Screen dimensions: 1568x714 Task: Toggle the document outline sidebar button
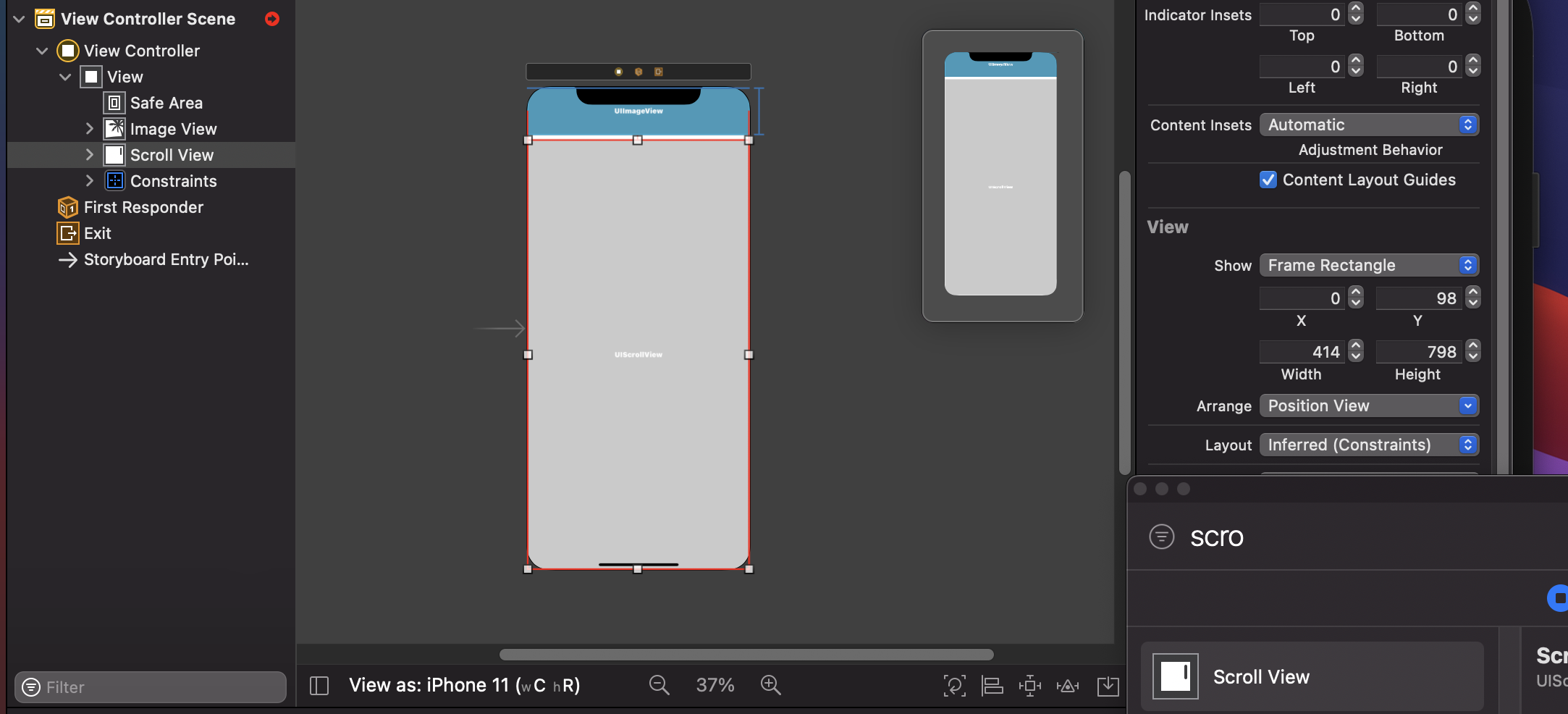319,686
